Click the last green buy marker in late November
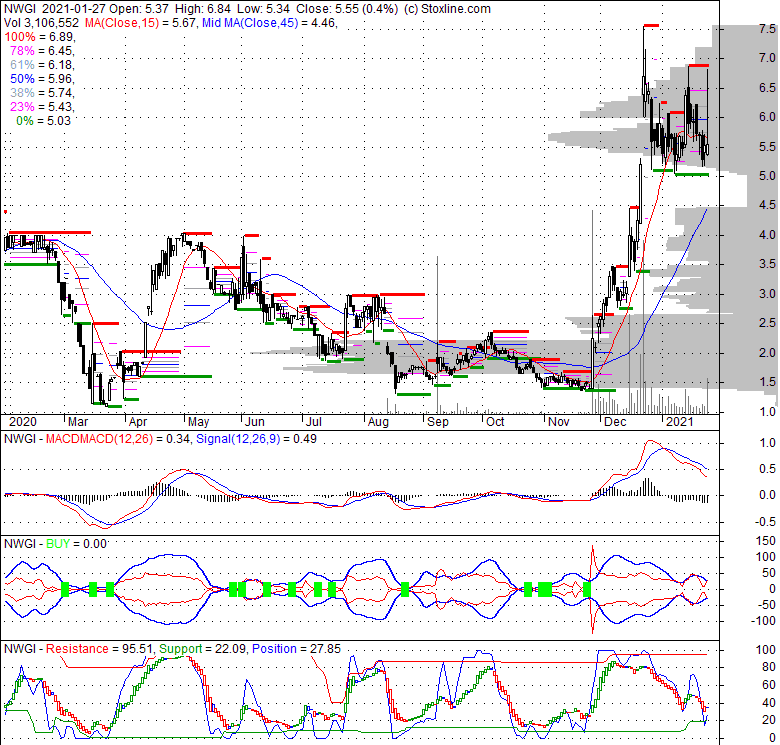Screen dimensions: 780x745 tap(587, 590)
